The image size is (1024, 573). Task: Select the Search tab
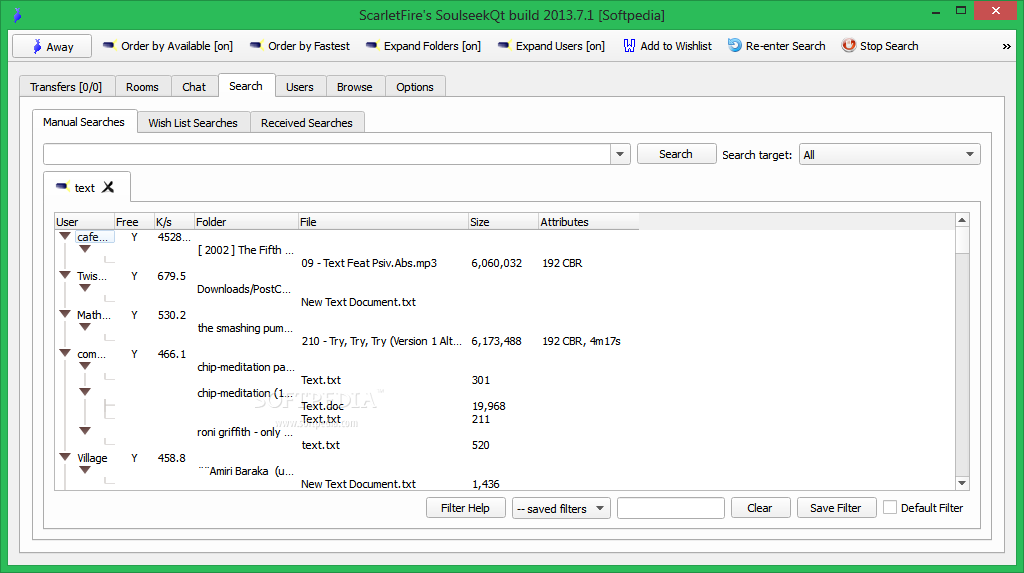(246, 86)
